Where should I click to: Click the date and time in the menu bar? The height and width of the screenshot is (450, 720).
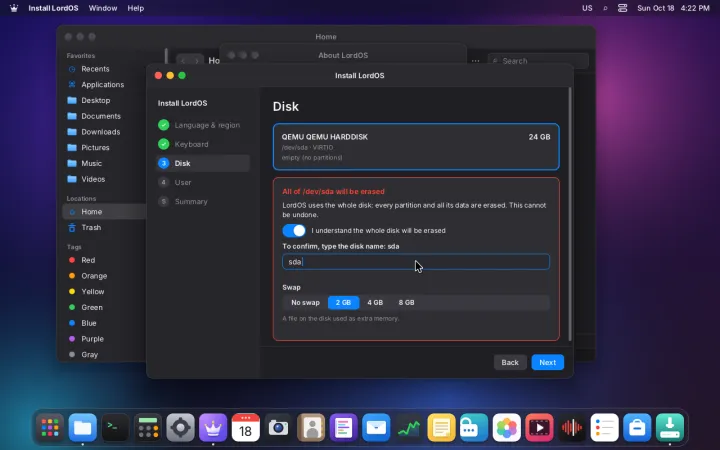point(673,8)
